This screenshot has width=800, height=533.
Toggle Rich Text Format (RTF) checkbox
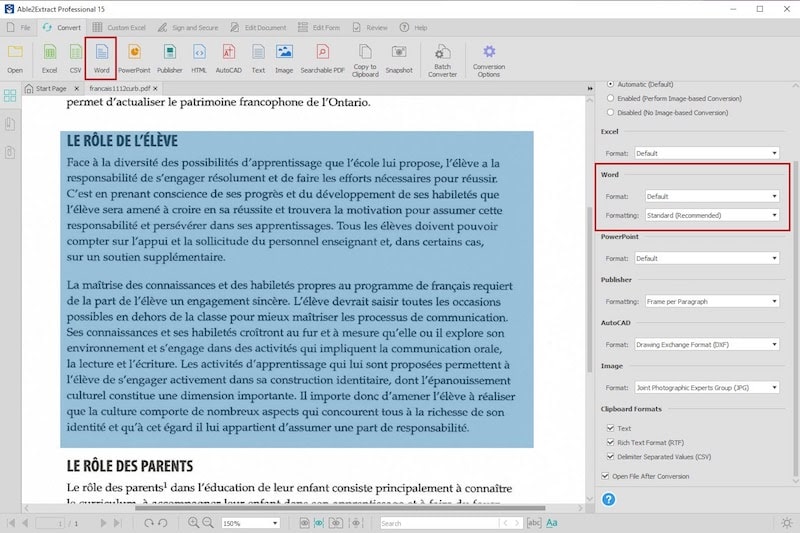pyautogui.click(x=610, y=442)
